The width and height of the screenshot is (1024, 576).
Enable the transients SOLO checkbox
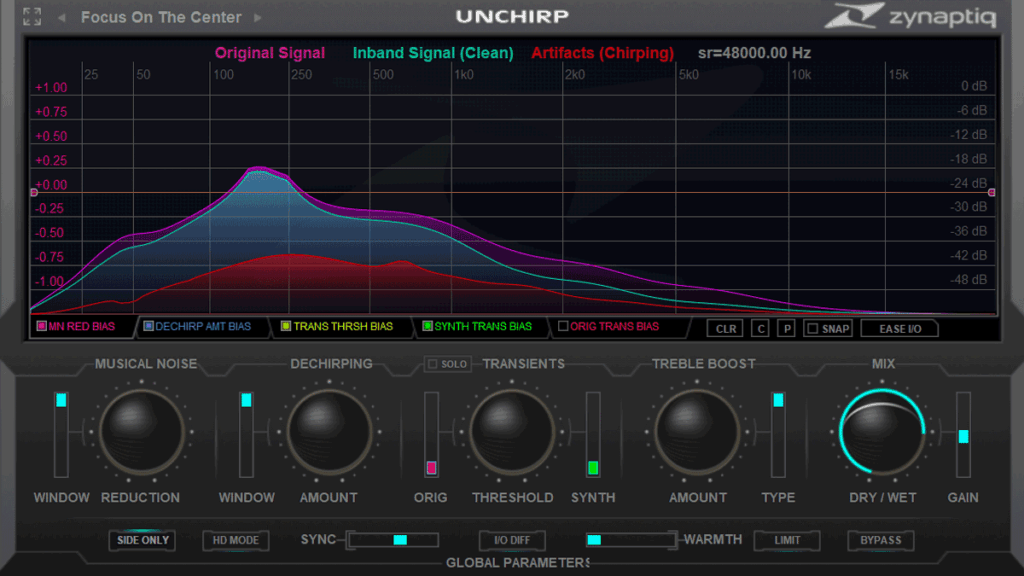[432, 364]
